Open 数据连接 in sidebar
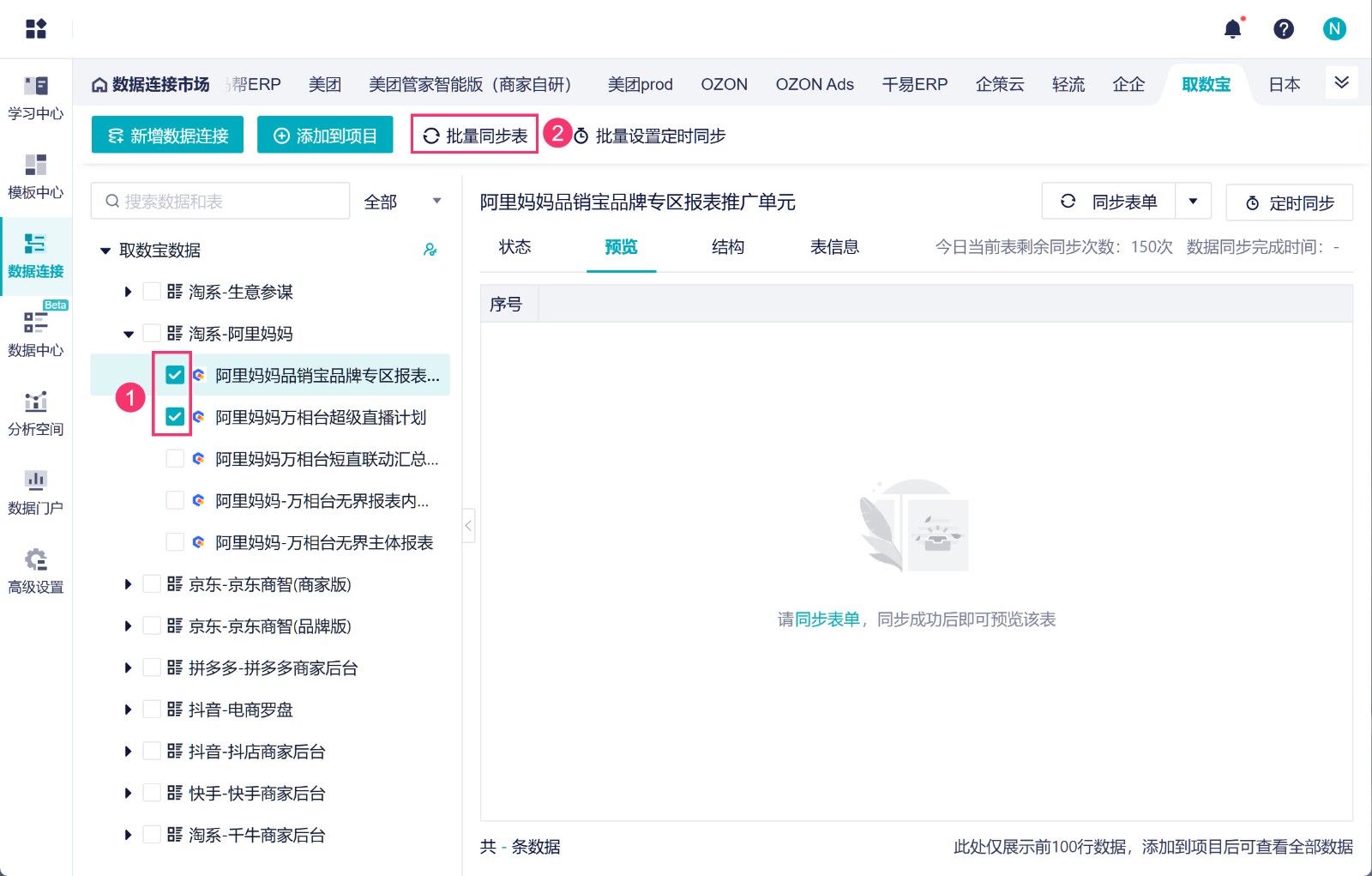 (x=36, y=256)
